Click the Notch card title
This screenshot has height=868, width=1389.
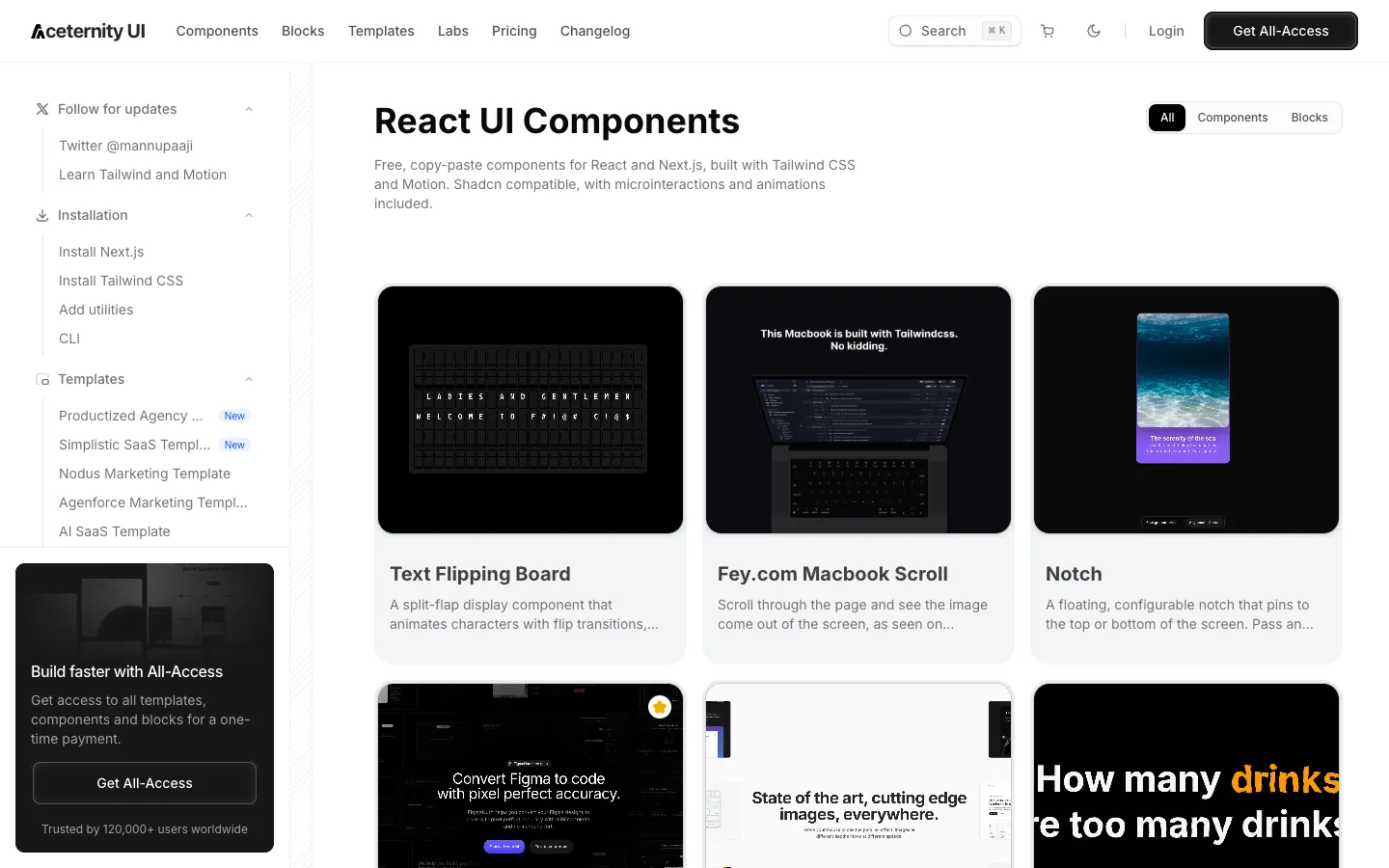(1074, 574)
